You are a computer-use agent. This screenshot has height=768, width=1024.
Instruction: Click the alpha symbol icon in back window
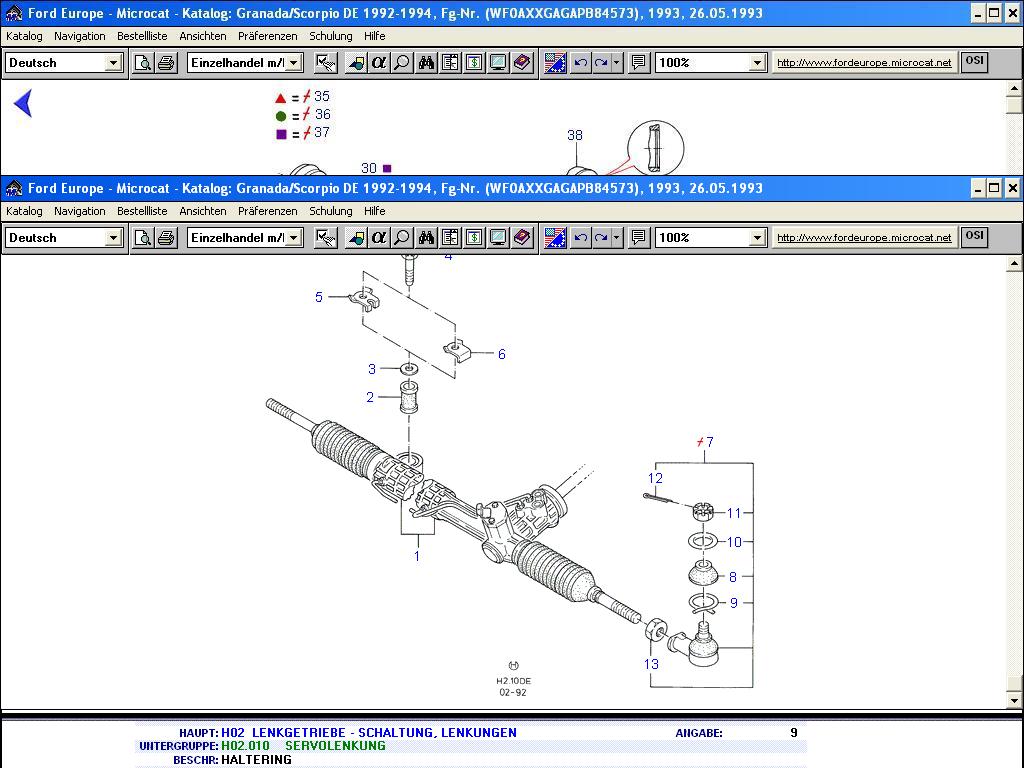[x=379, y=63]
